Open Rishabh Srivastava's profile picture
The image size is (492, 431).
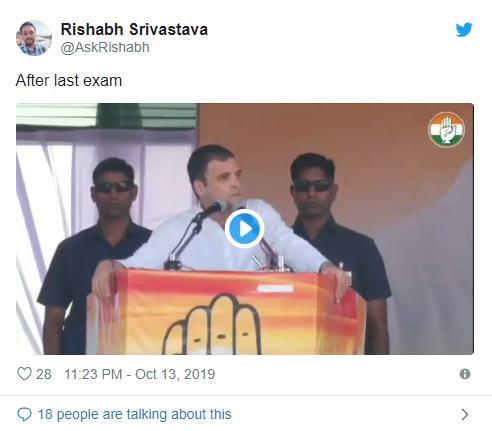34,38
